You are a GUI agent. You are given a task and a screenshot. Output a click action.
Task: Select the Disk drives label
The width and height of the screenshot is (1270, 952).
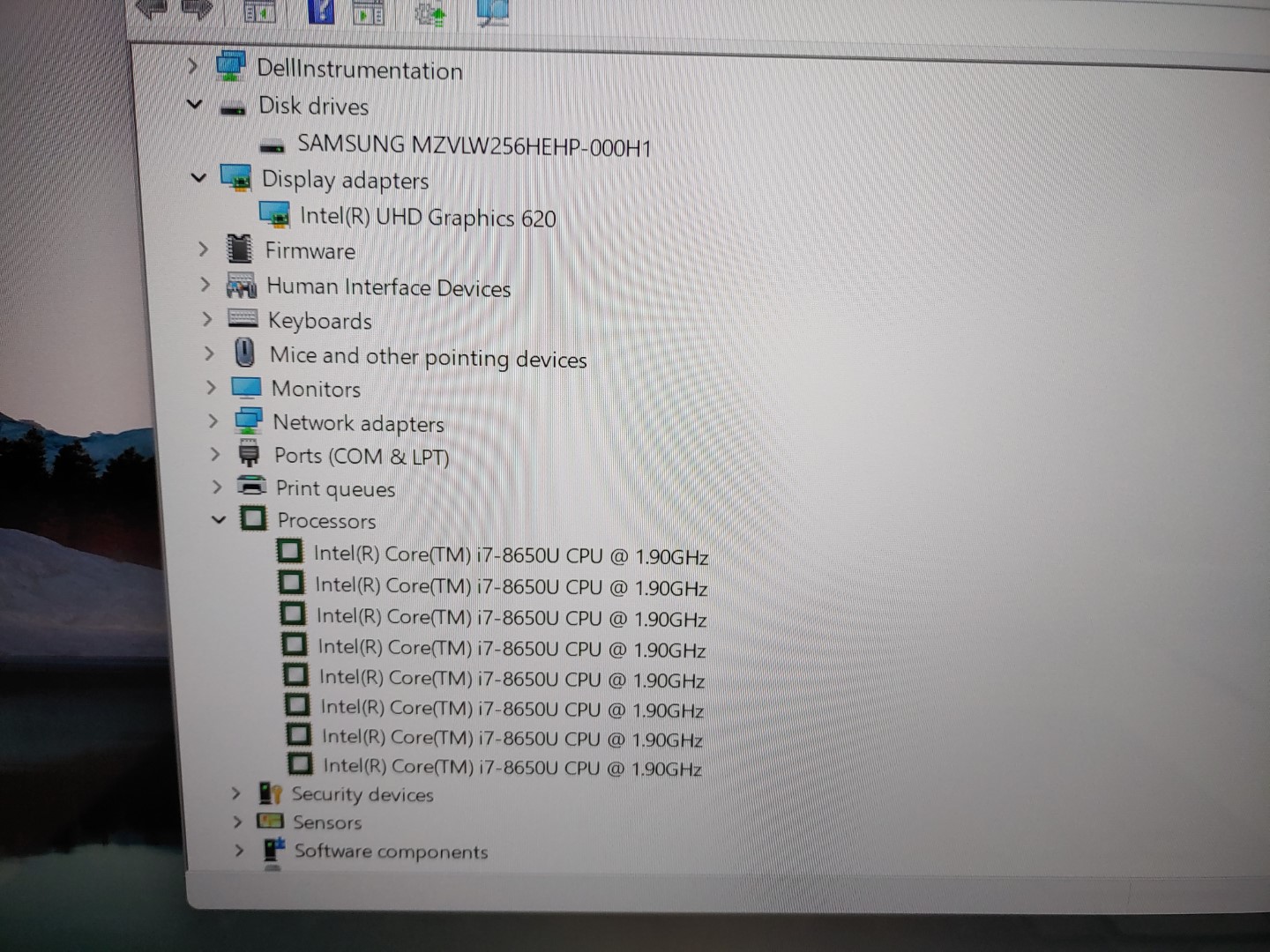313,106
